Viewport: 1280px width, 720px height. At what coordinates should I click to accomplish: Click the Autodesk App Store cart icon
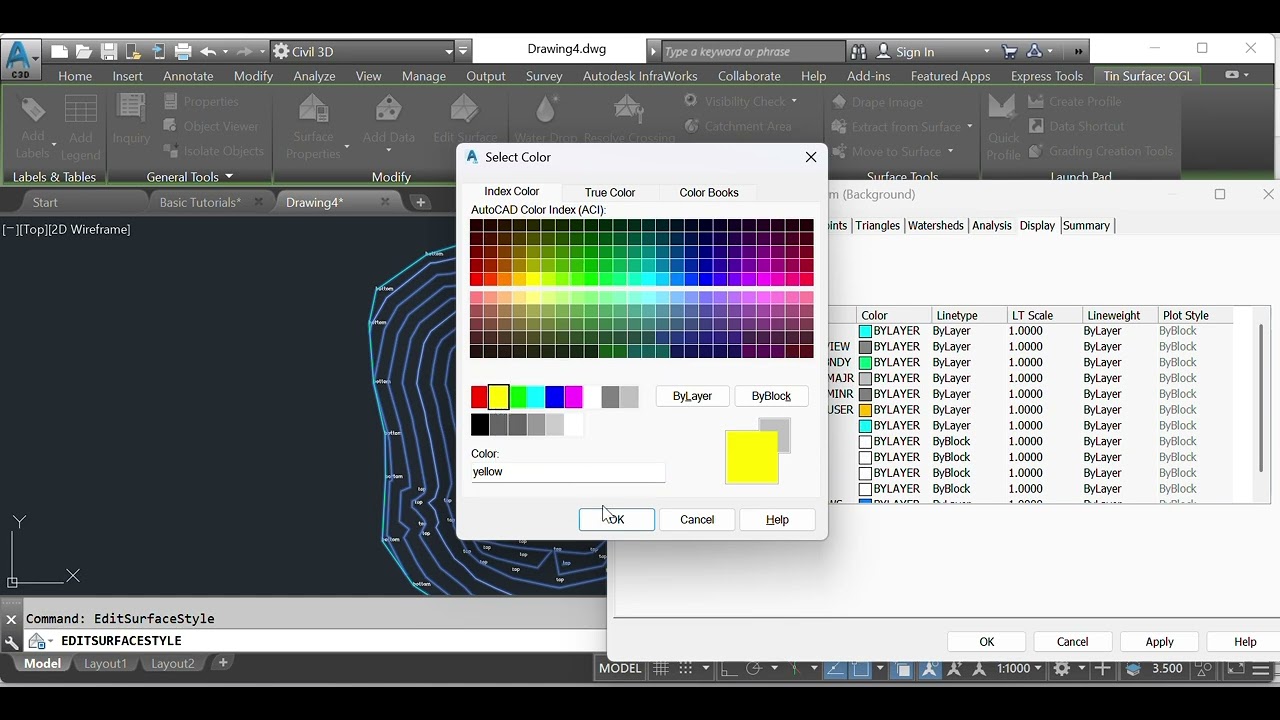click(x=1010, y=51)
